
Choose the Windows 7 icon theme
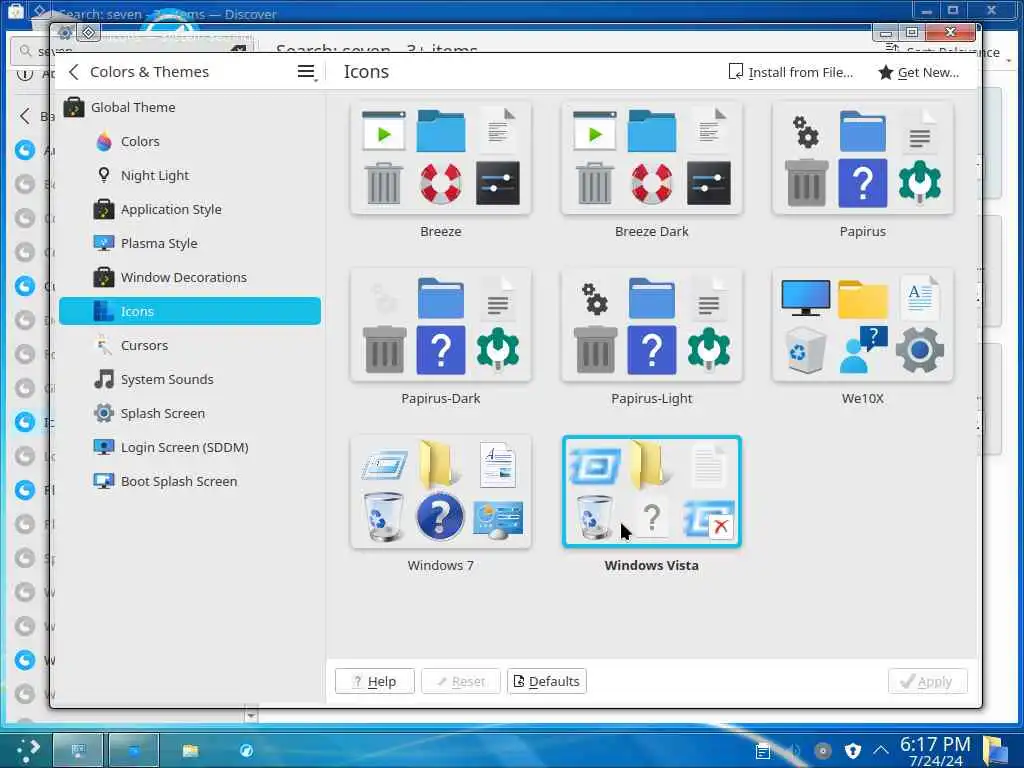(x=441, y=492)
